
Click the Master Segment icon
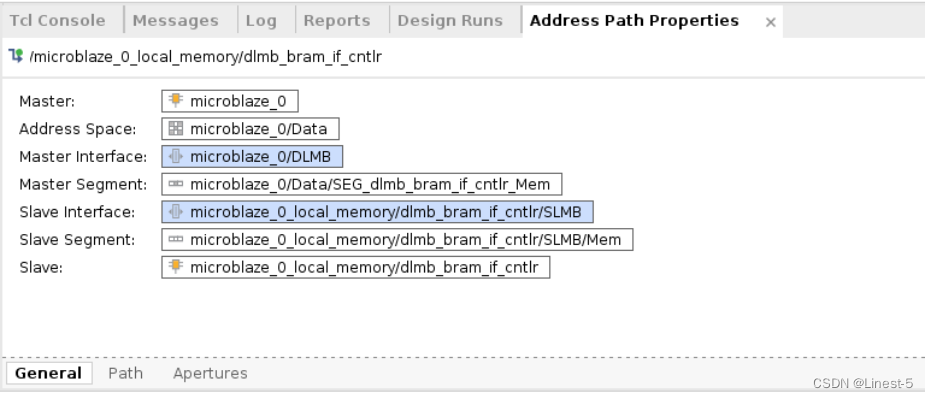click(x=175, y=184)
